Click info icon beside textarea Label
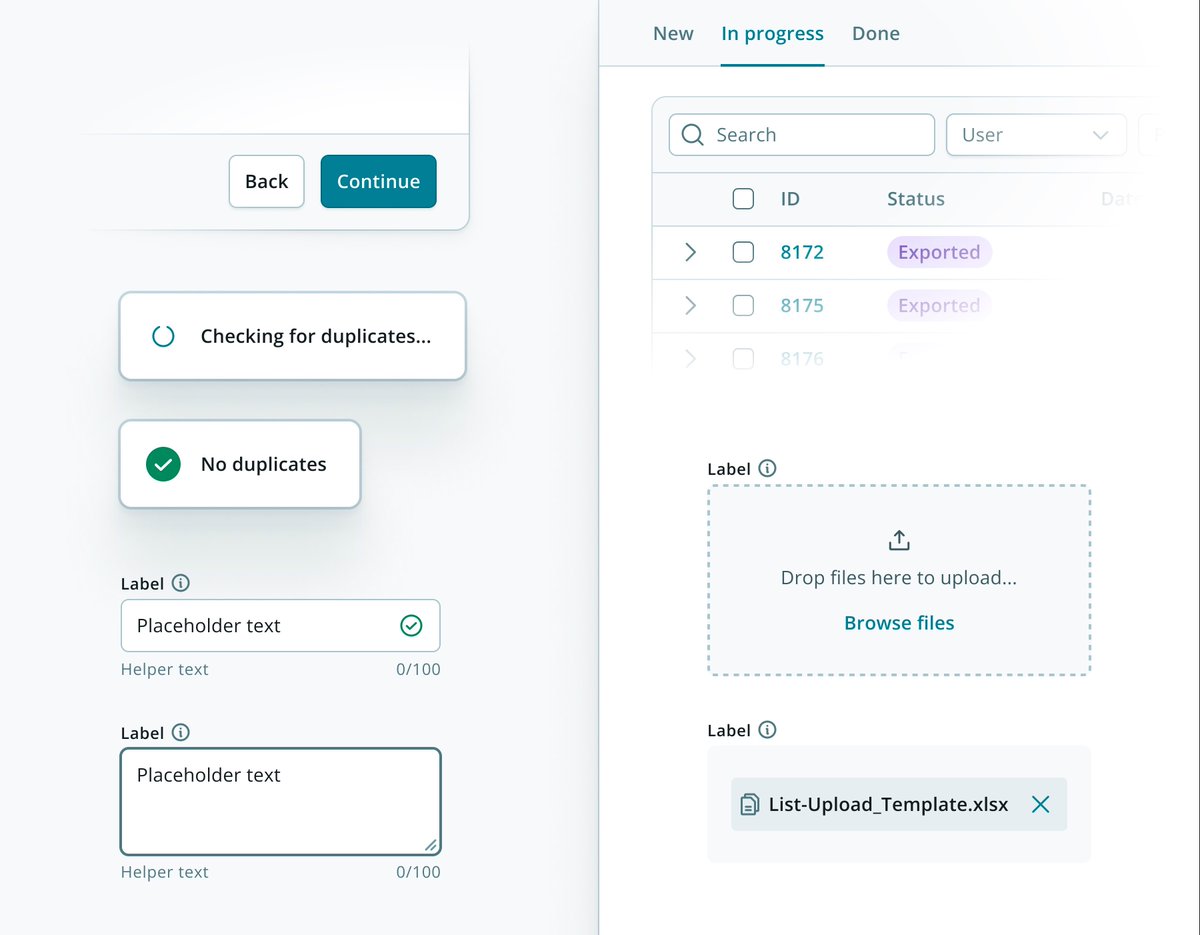 point(180,732)
